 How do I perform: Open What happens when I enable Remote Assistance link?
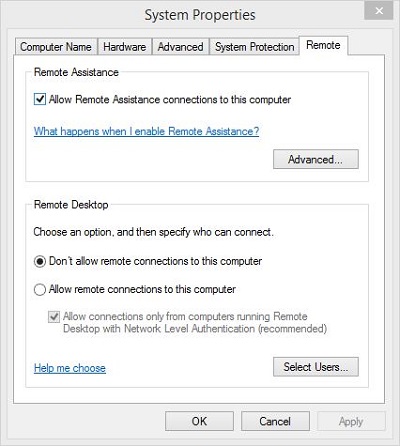tap(146, 131)
